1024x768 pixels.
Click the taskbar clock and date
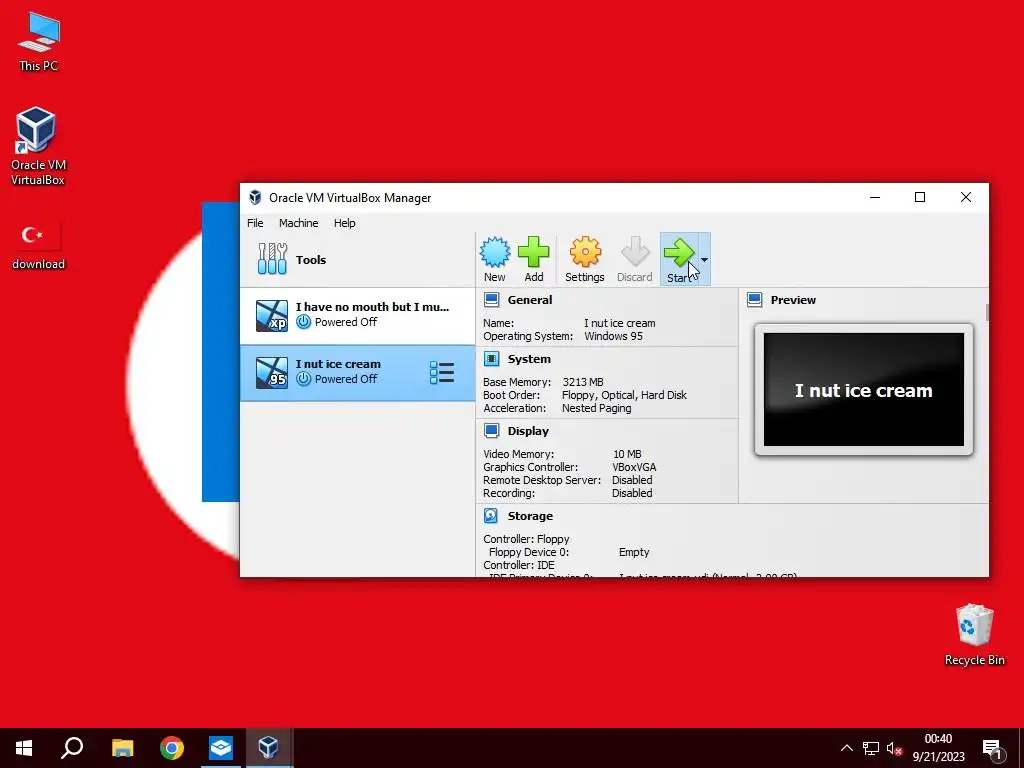point(938,748)
